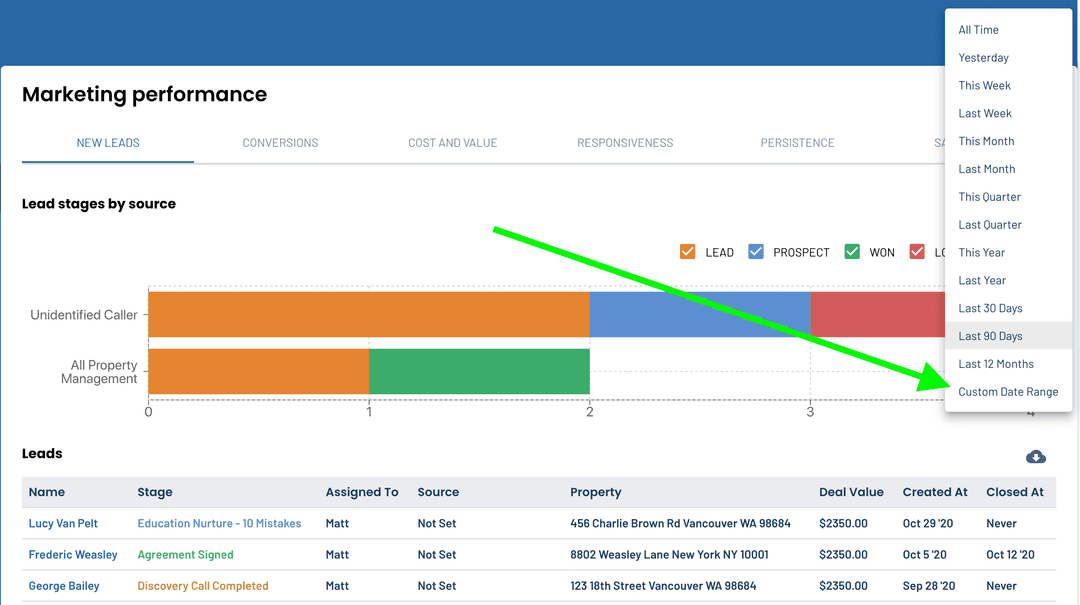Download leads using the cloud icon
This screenshot has width=1080, height=605.
pos(1036,457)
